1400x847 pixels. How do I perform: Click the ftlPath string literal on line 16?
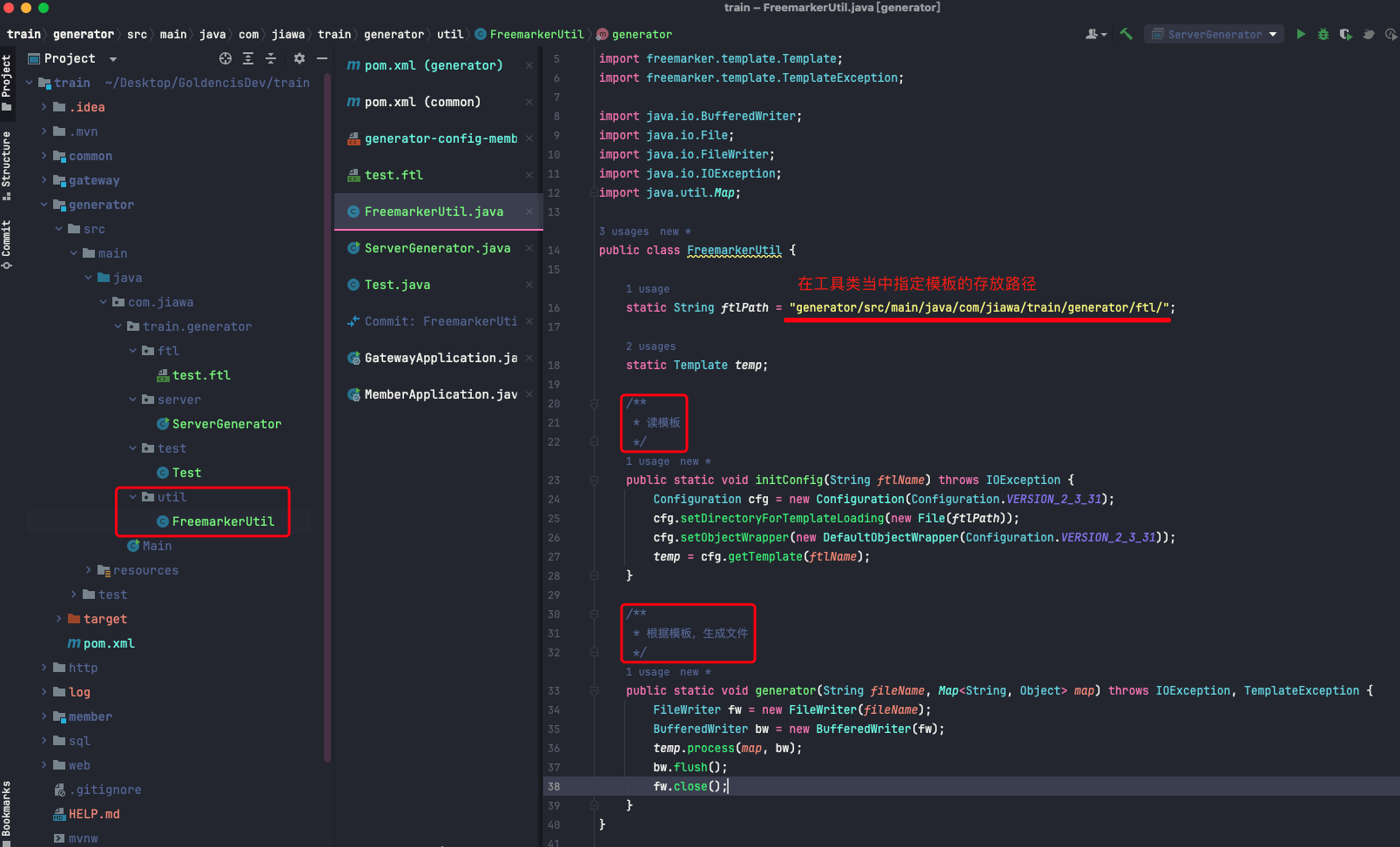(979, 307)
